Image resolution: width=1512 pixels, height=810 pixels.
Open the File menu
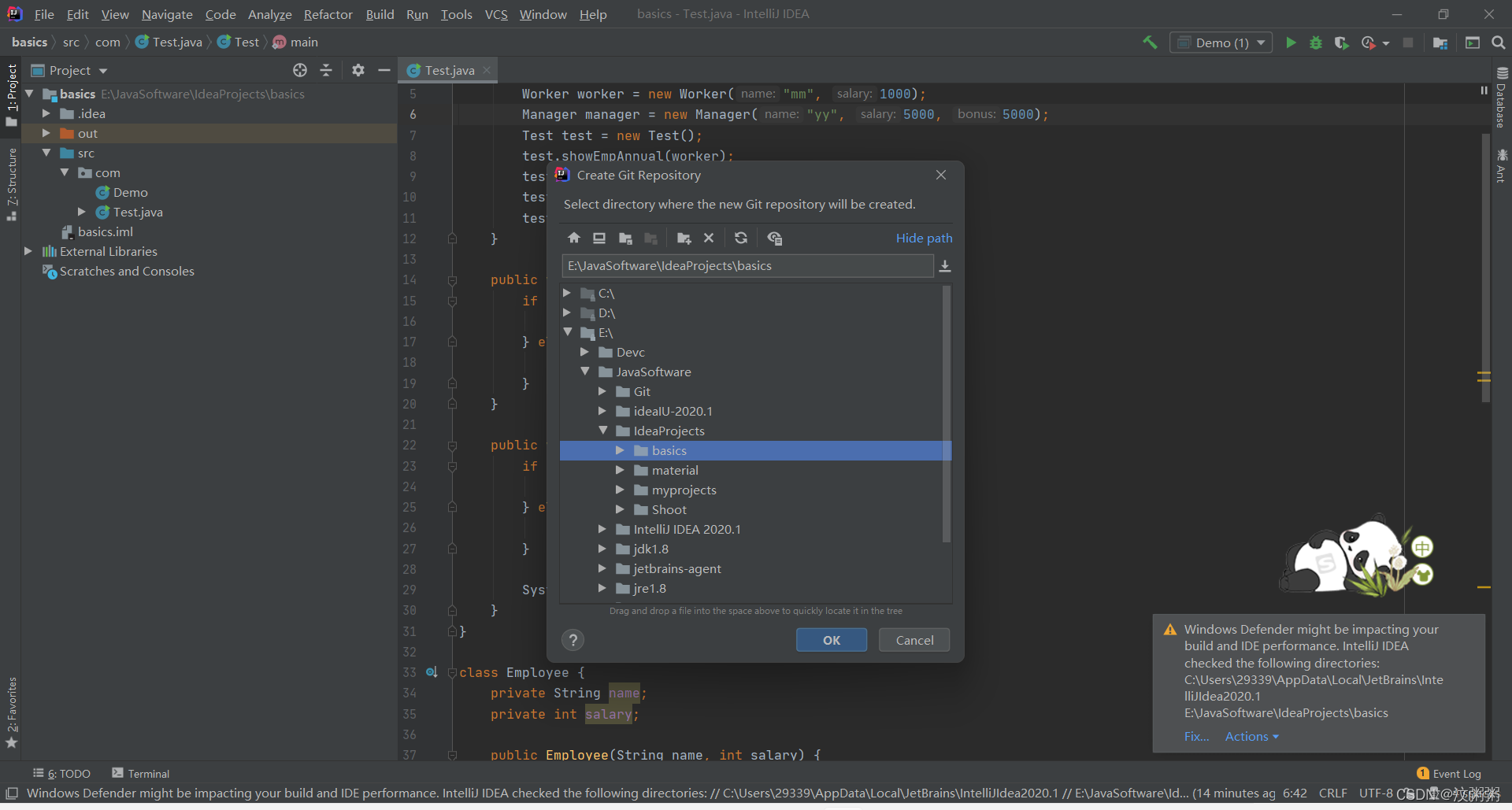(44, 14)
